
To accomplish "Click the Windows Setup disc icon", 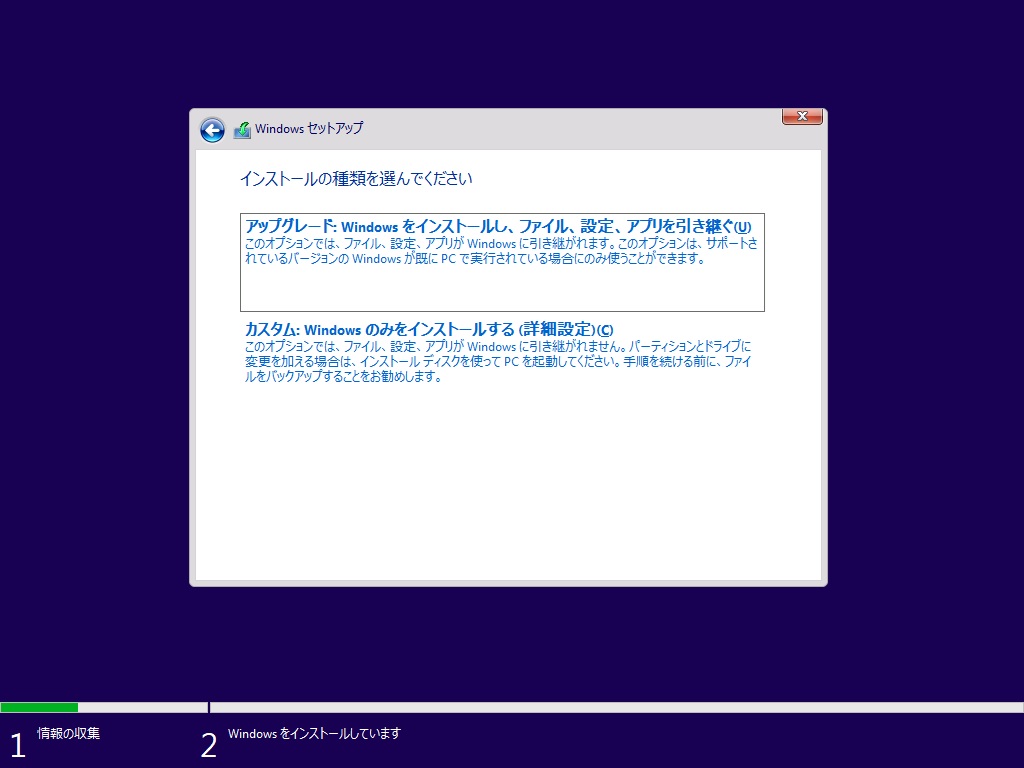I will coord(242,130).
